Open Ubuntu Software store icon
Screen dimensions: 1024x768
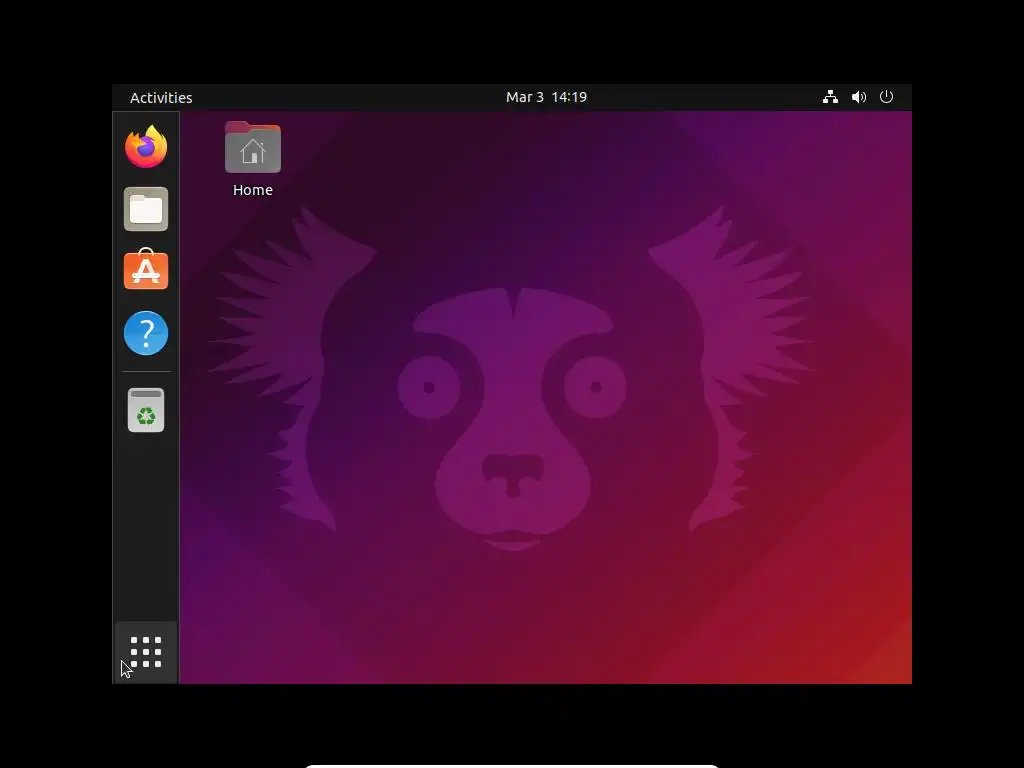146,269
